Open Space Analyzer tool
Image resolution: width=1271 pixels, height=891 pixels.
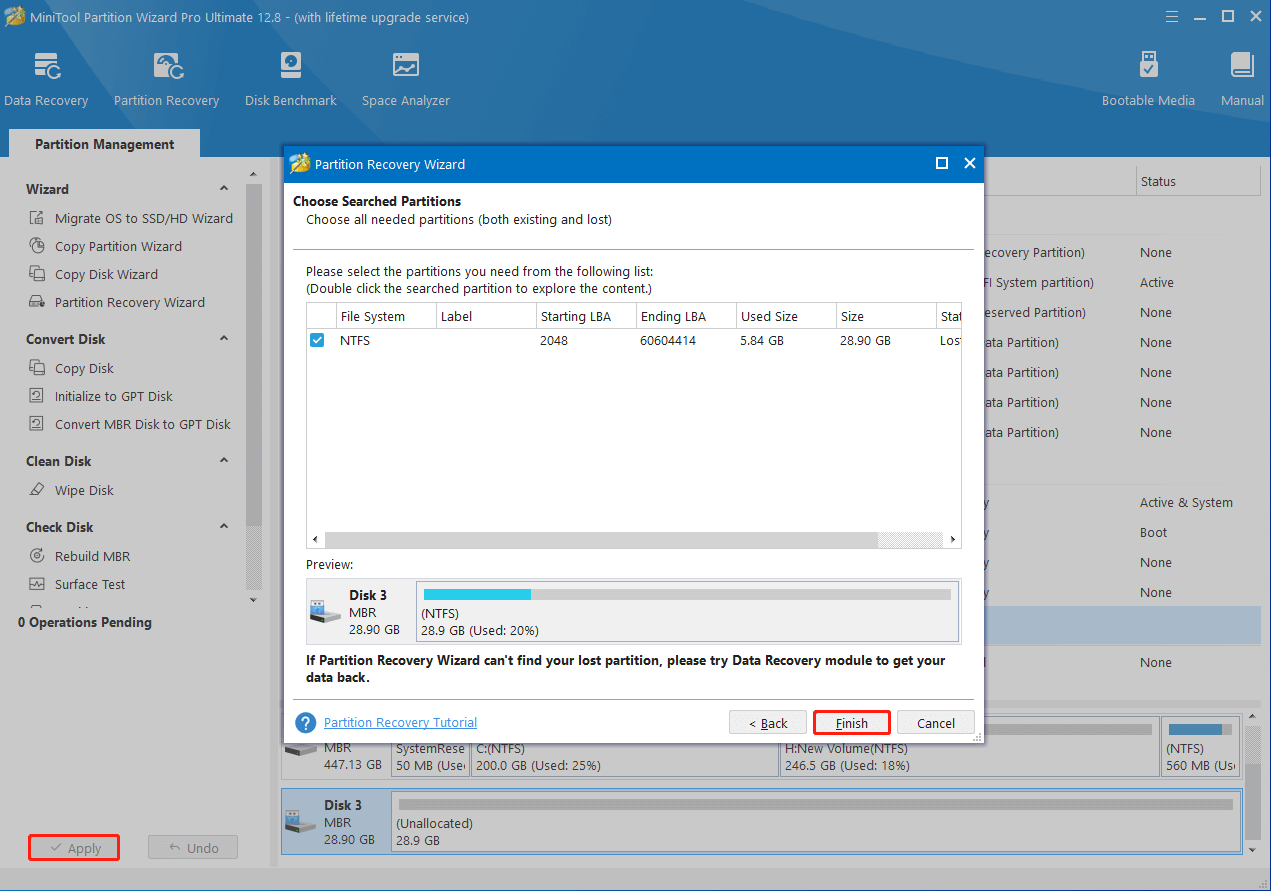click(406, 67)
